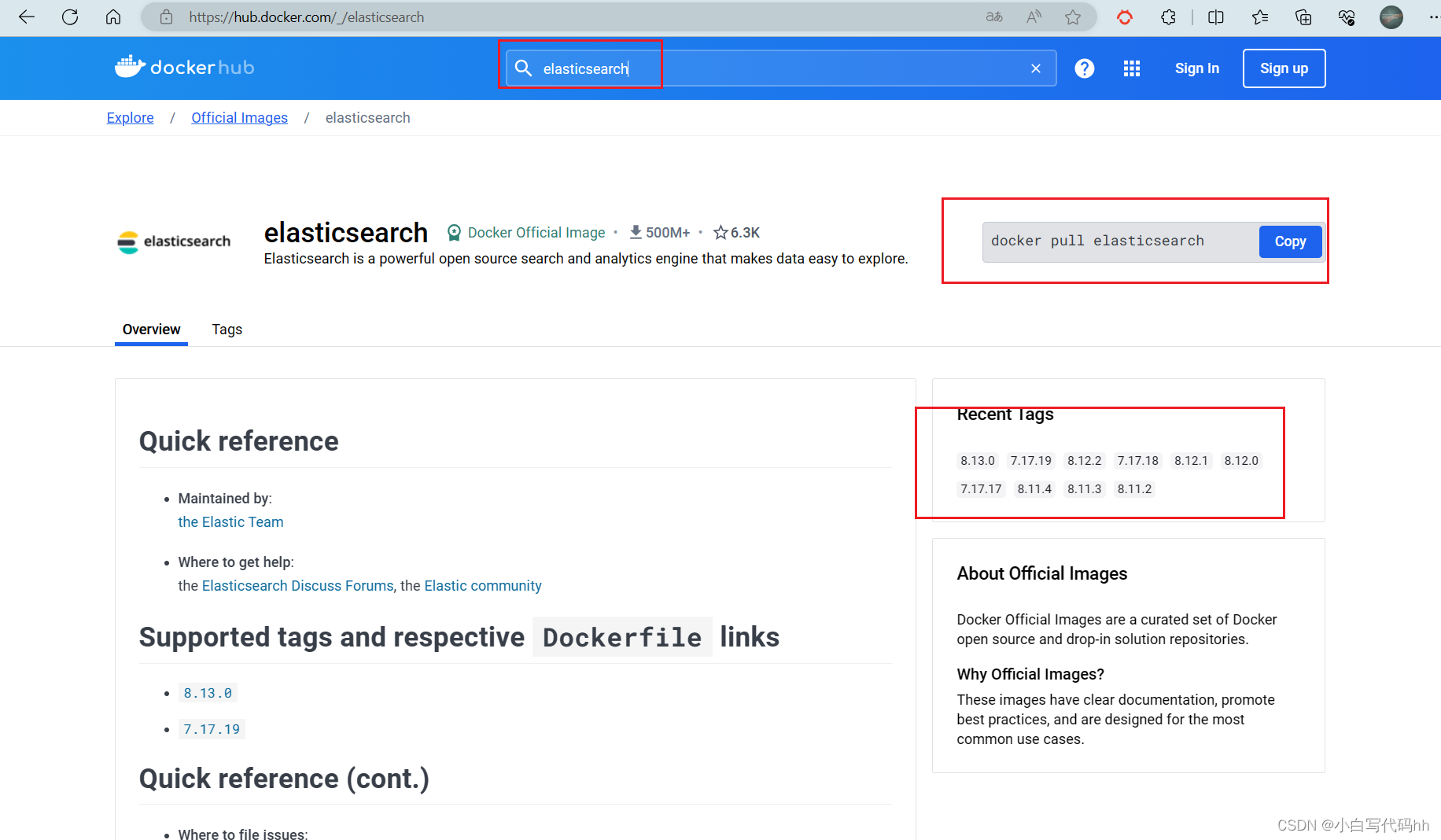Click the browser profile avatar

point(1391,17)
